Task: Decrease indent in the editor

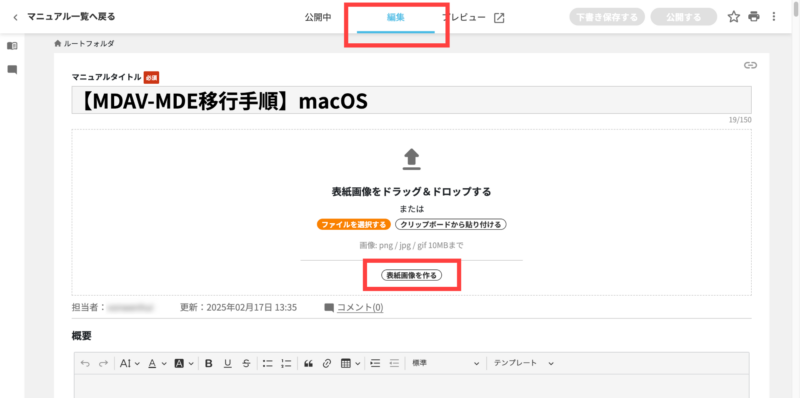Action: (394, 363)
